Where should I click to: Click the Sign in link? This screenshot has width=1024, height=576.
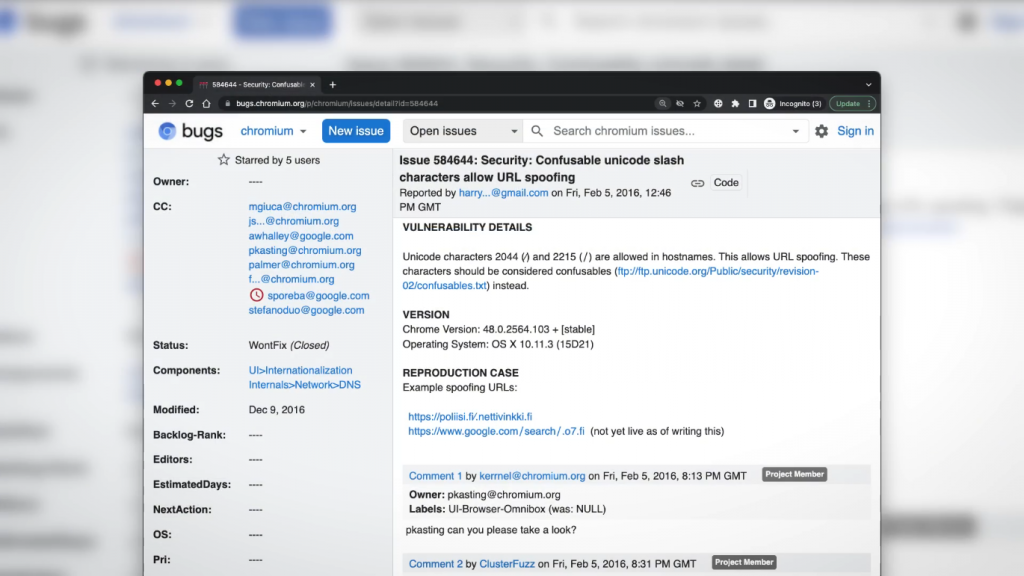[856, 131]
